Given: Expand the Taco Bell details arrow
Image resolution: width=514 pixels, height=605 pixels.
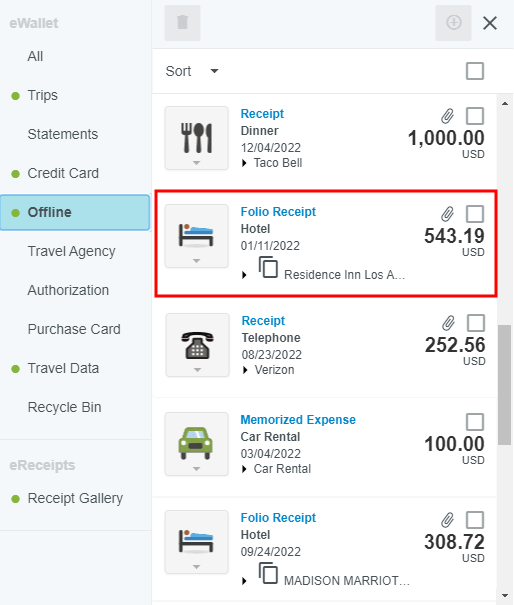Looking at the screenshot, I should coord(244,163).
